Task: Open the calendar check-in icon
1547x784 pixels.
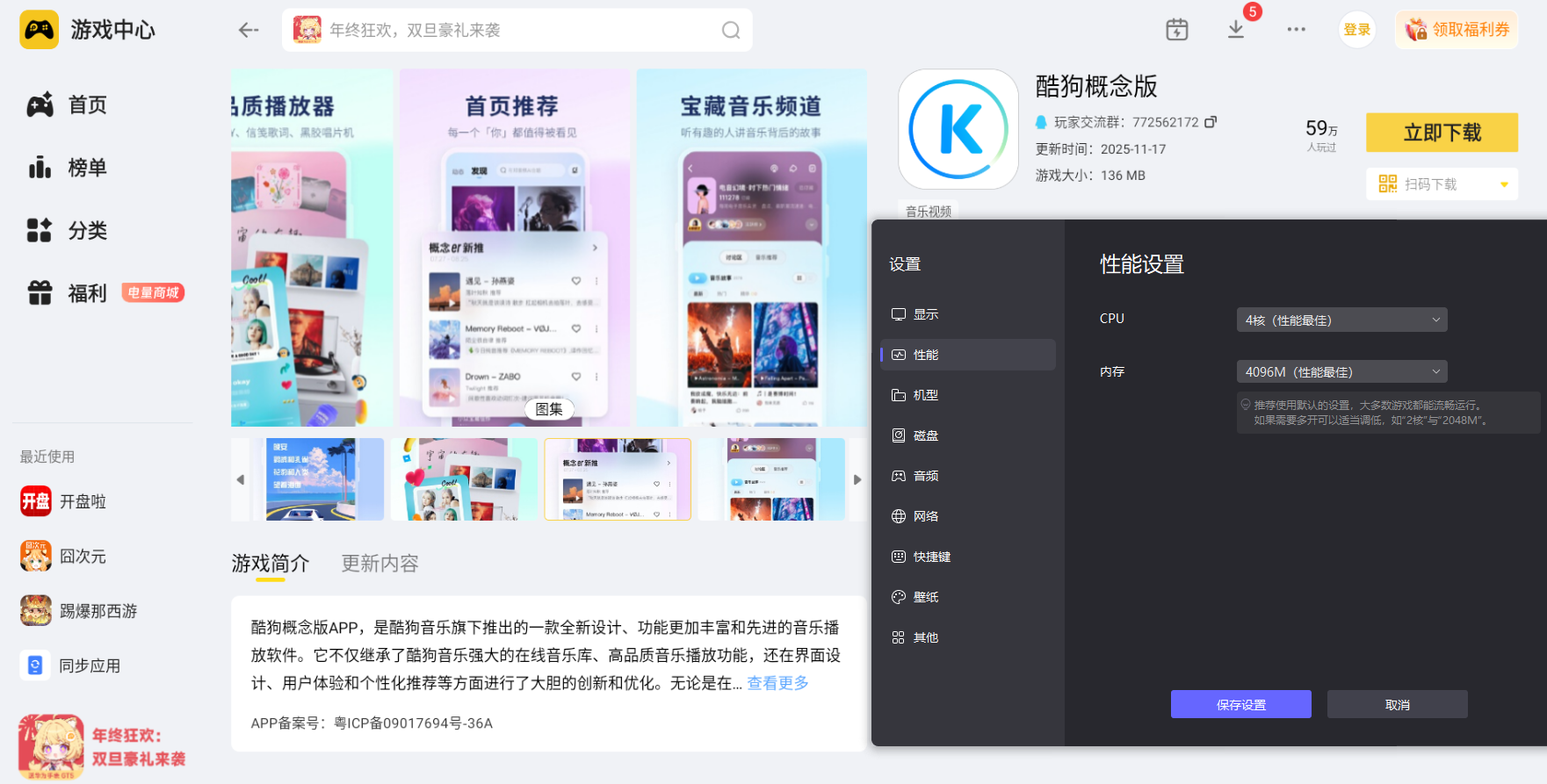Action: [x=1177, y=30]
